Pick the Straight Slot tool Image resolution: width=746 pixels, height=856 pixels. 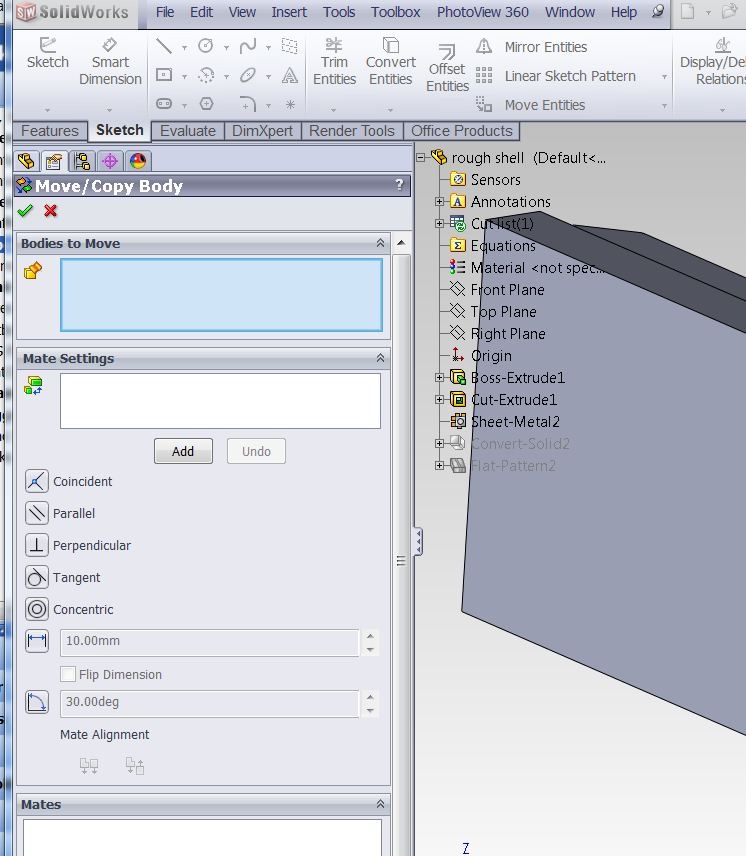click(x=164, y=104)
